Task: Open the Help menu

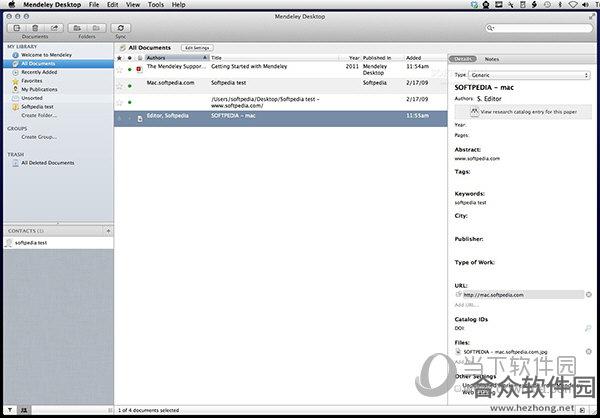Action: point(179,5)
